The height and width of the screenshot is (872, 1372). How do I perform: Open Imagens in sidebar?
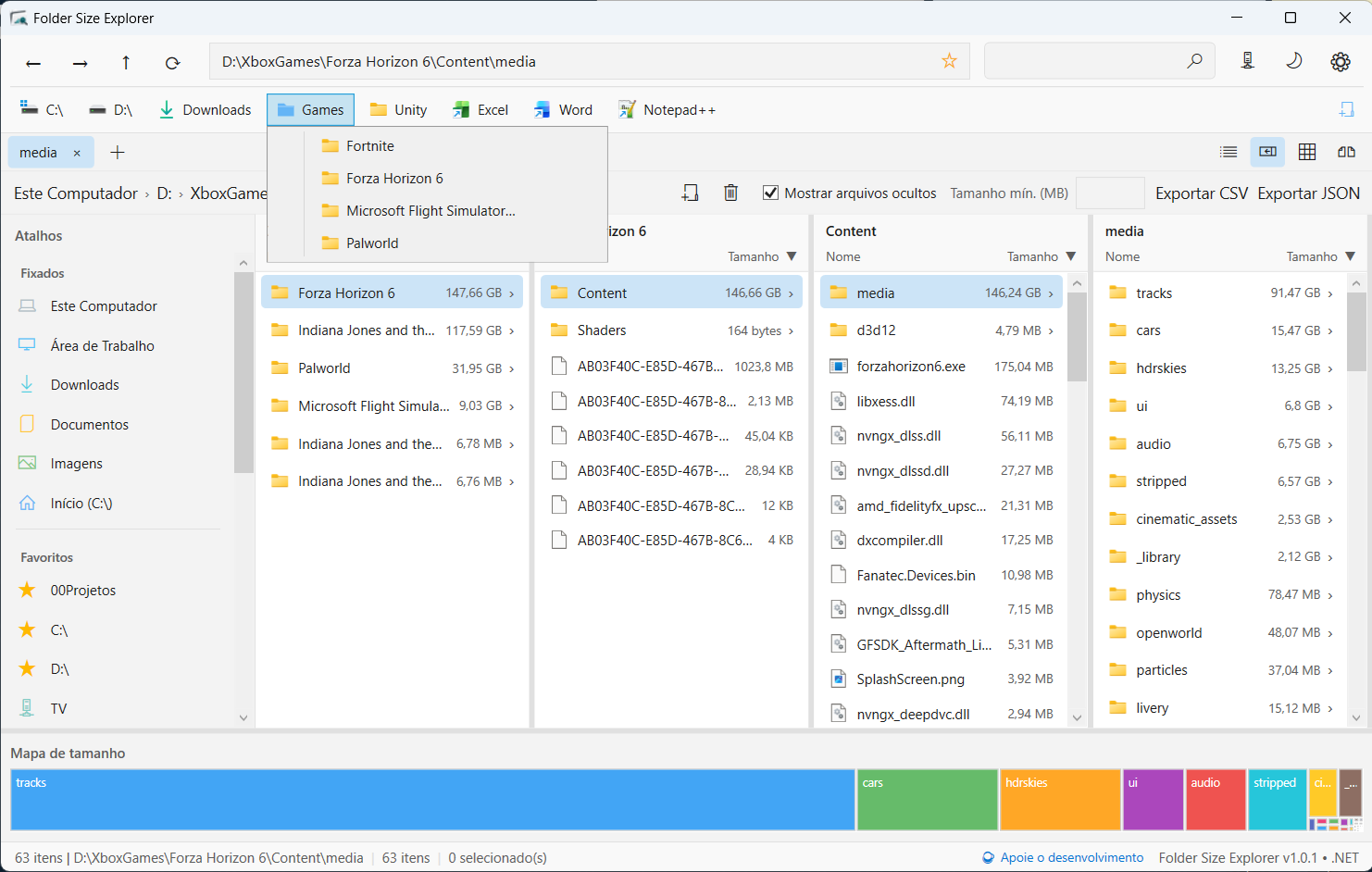[76, 464]
